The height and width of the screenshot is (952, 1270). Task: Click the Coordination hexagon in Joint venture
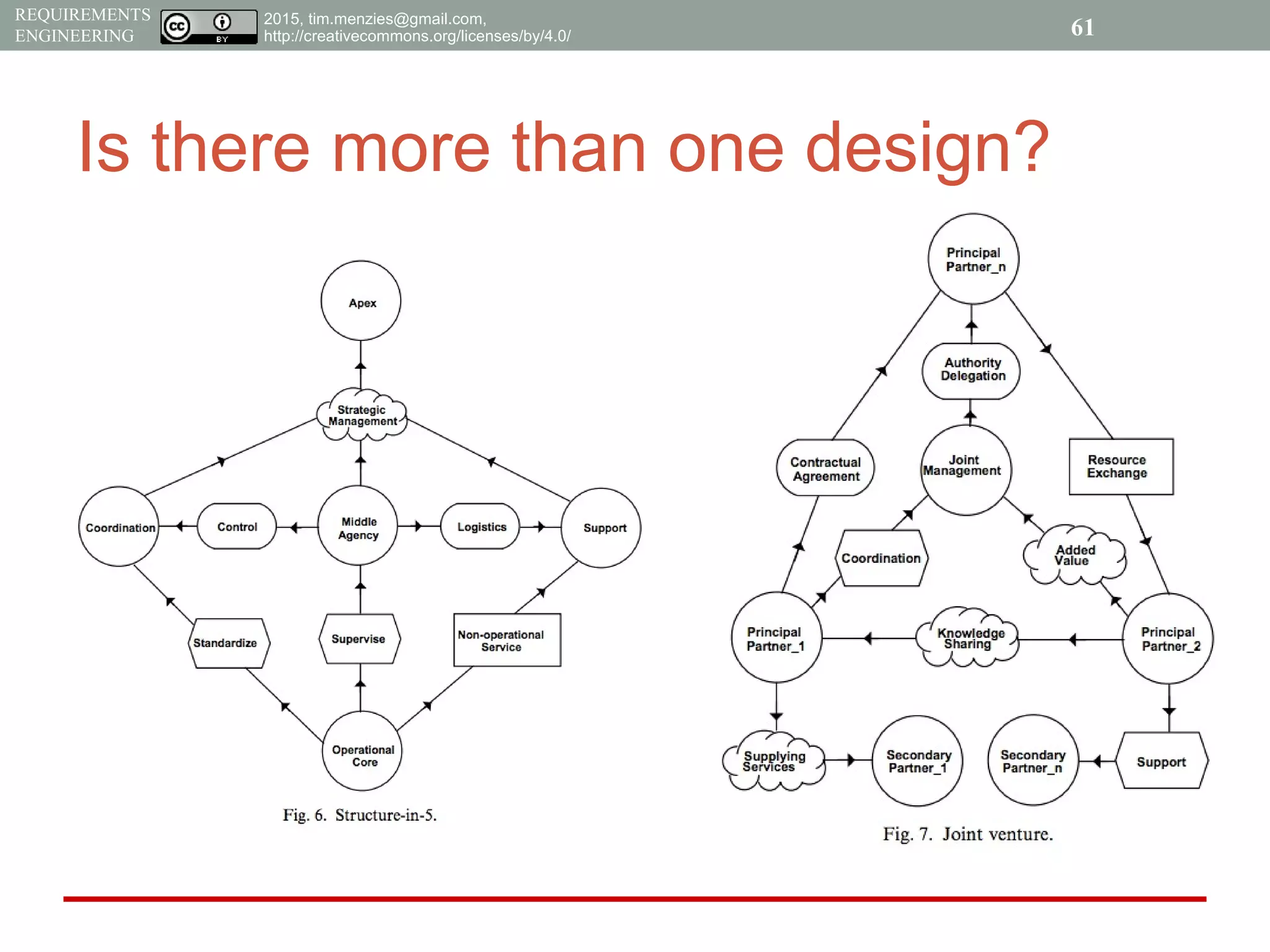[x=881, y=558]
